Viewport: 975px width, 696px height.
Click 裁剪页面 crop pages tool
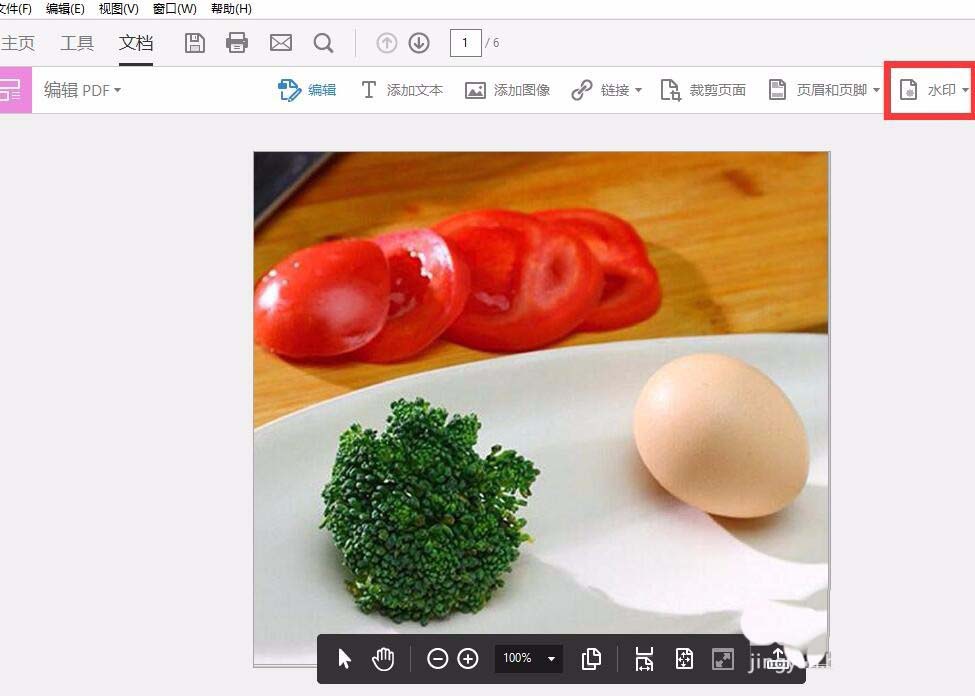point(703,90)
